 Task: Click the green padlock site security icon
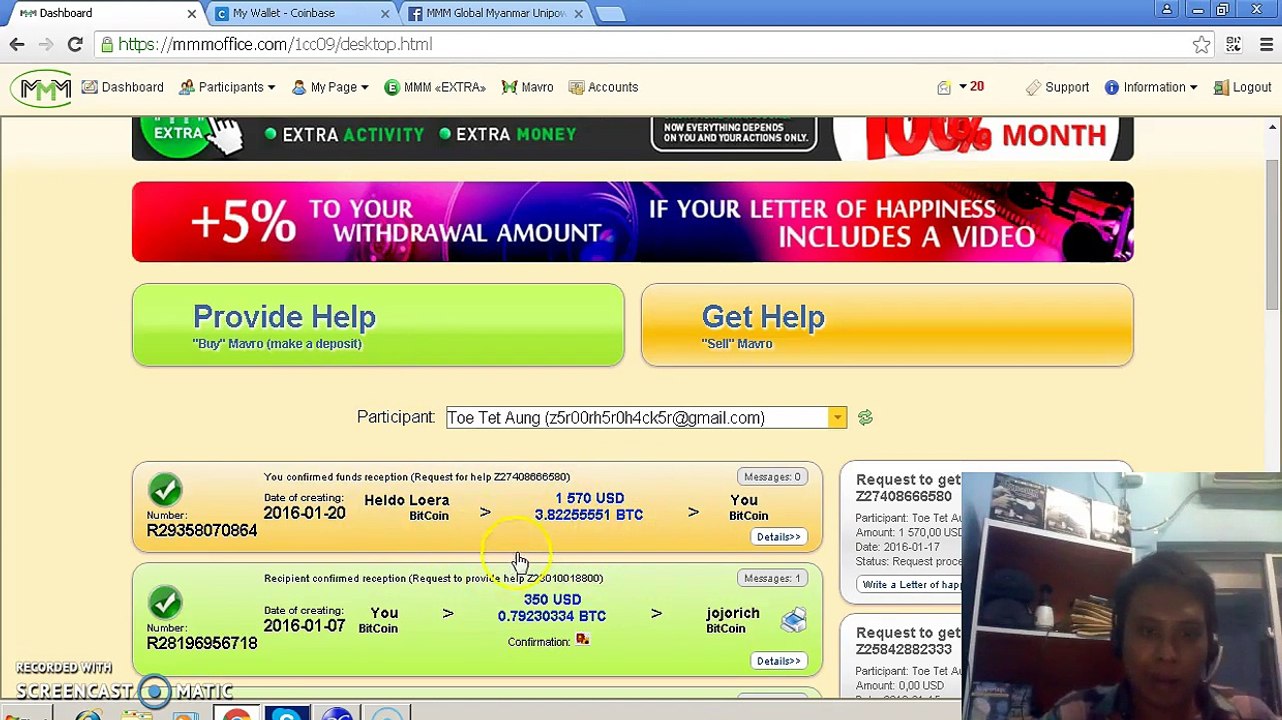(x=107, y=44)
